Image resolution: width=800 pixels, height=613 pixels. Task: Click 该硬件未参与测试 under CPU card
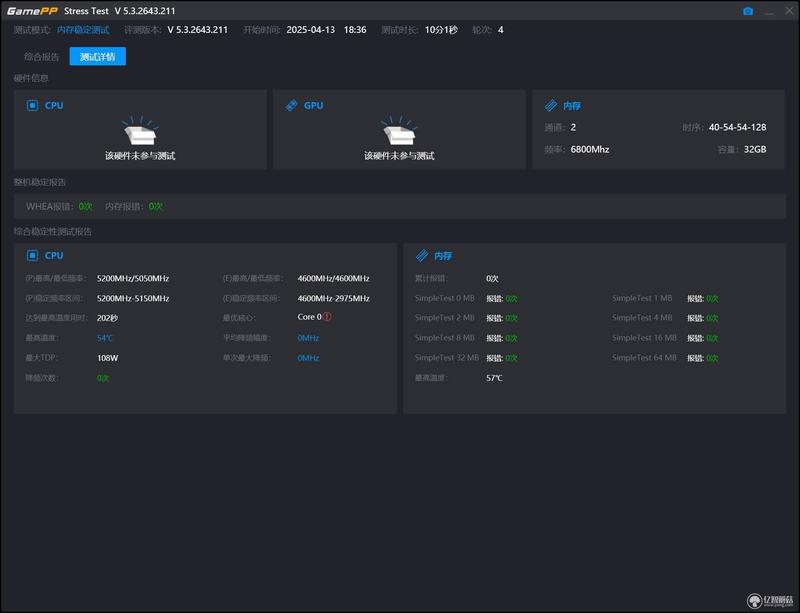tap(140, 156)
